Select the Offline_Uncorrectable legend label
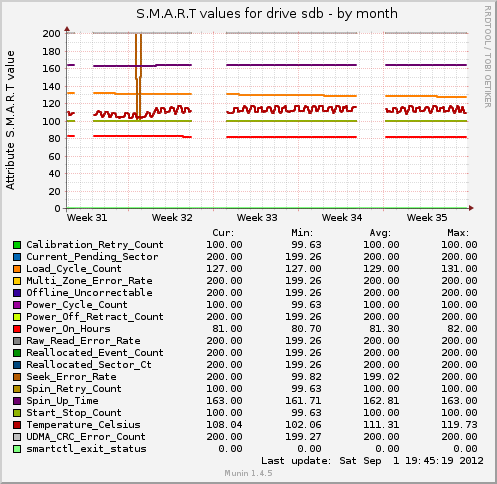The image size is (497, 484). 89,293
